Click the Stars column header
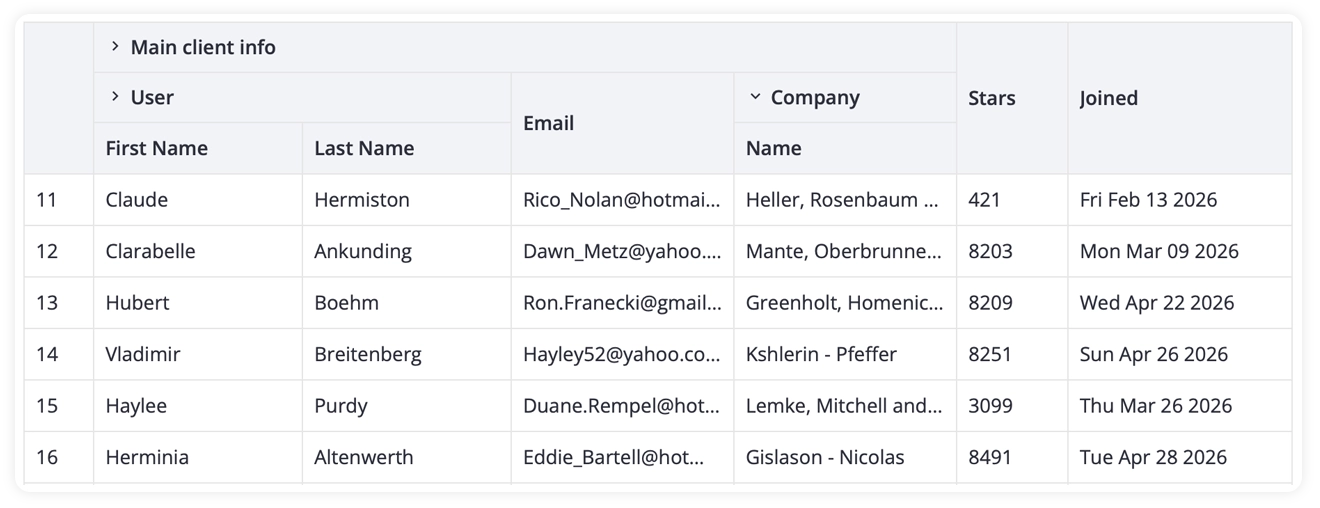 pyautogui.click(x=992, y=98)
